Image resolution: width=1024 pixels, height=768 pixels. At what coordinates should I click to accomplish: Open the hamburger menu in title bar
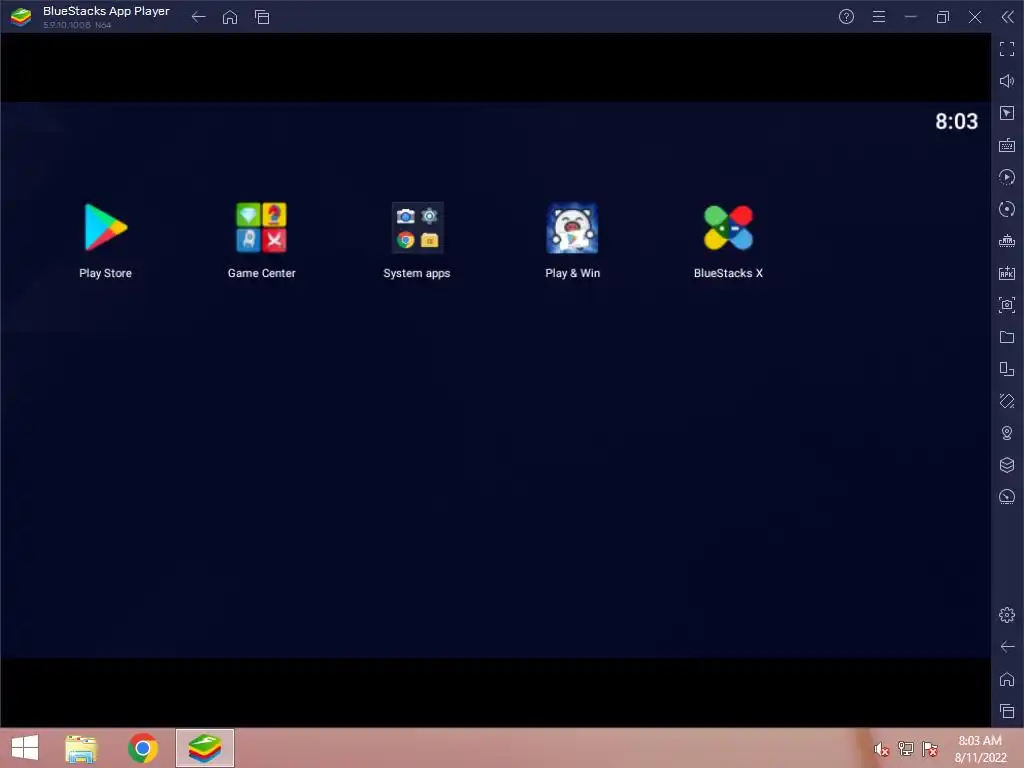879,17
